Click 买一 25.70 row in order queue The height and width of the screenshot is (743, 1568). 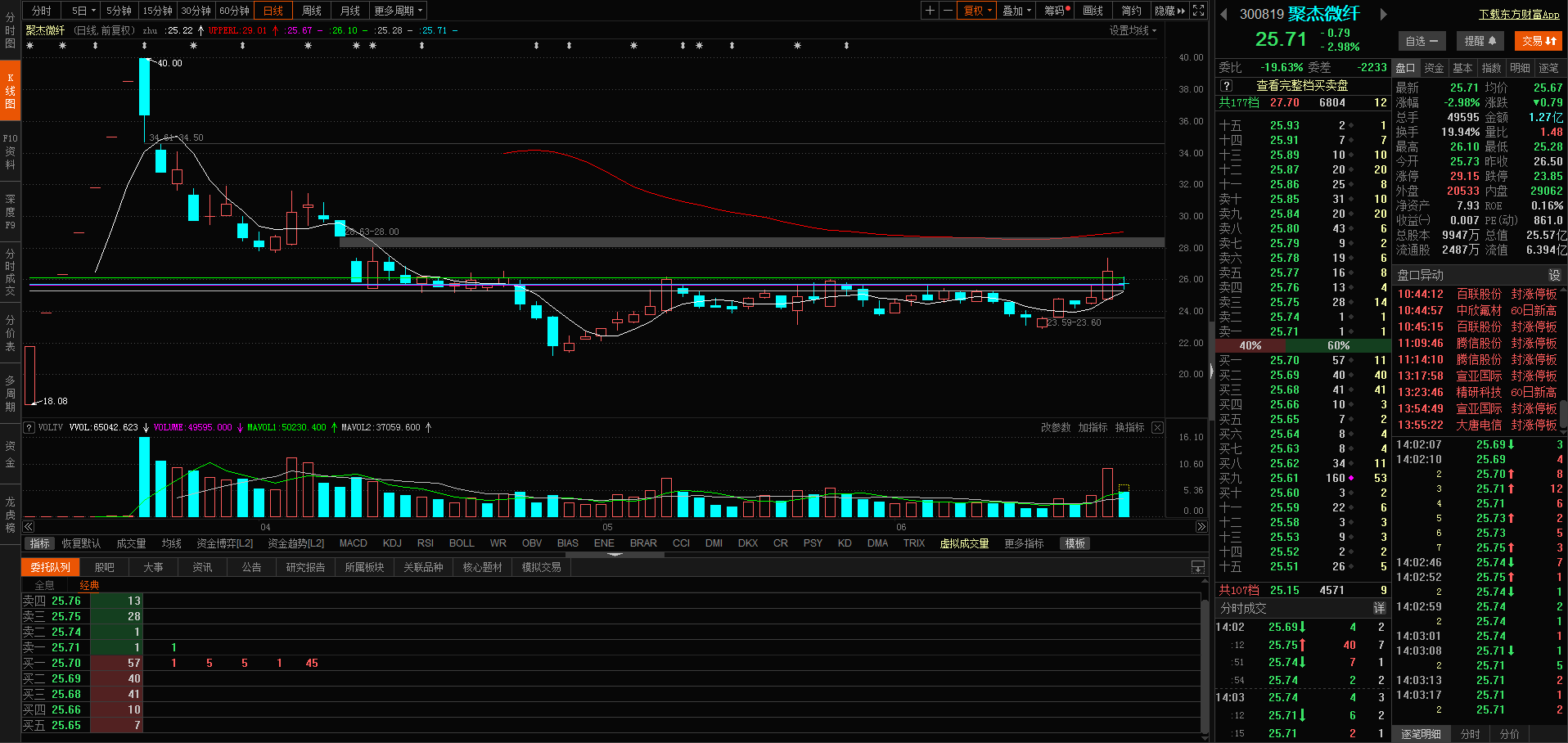612,663
